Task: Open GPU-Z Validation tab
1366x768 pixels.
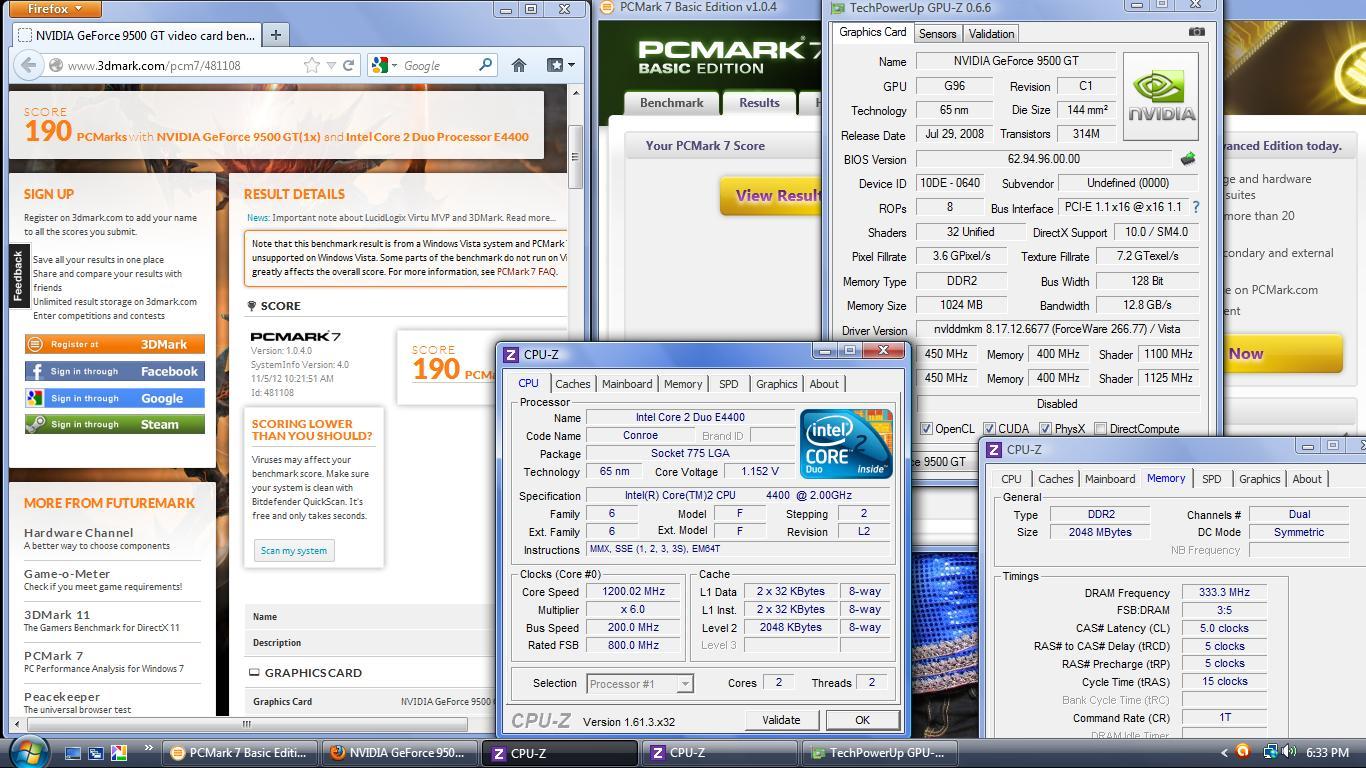Action: (x=991, y=33)
